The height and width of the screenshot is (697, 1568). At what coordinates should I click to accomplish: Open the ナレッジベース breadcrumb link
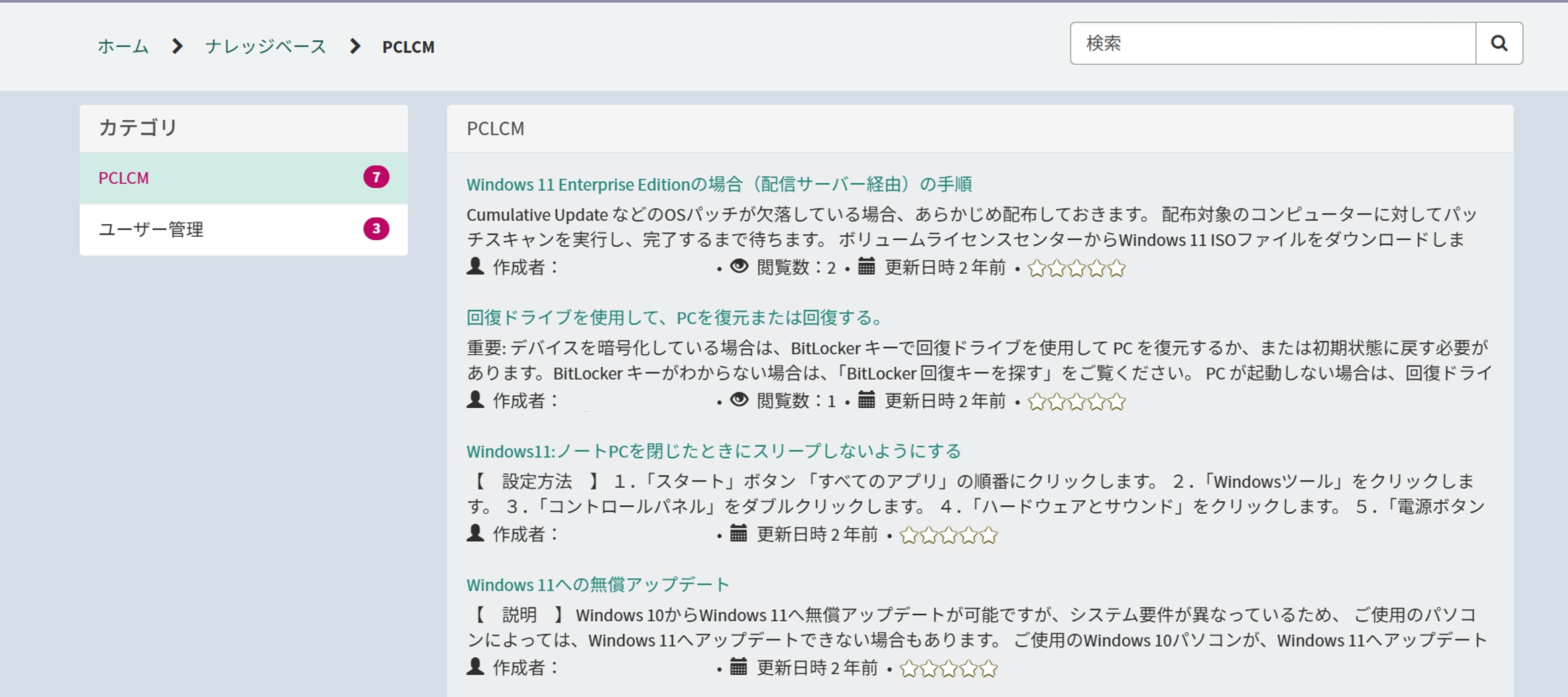click(x=265, y=46)
